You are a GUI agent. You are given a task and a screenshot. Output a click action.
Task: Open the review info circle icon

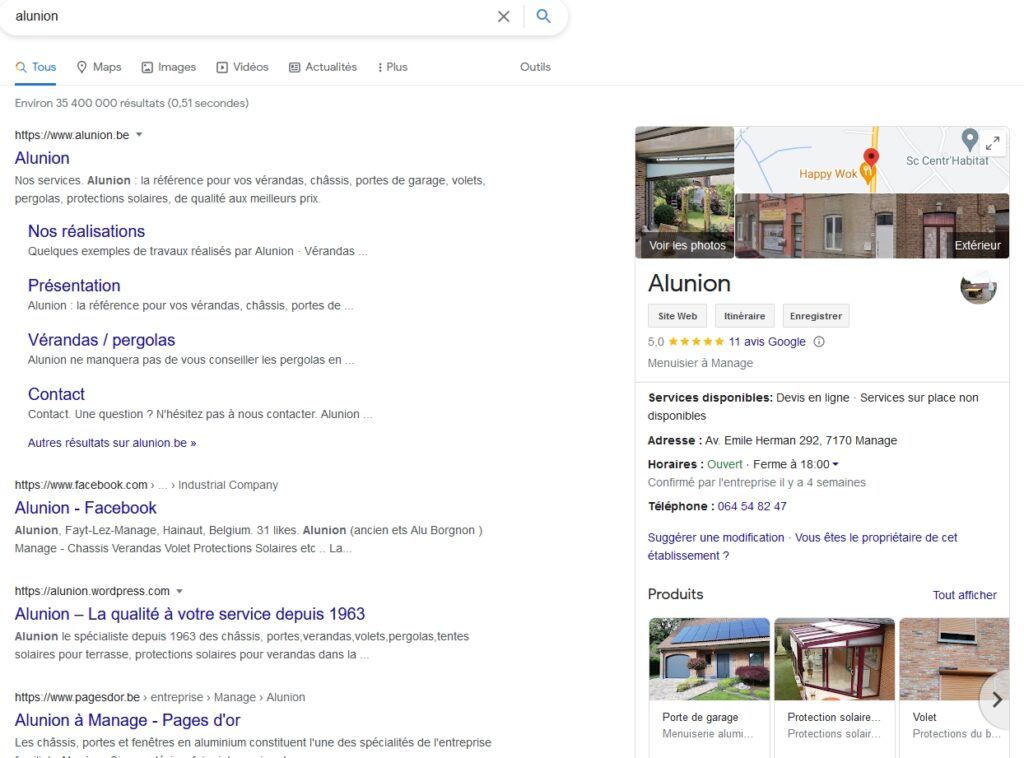819,341
